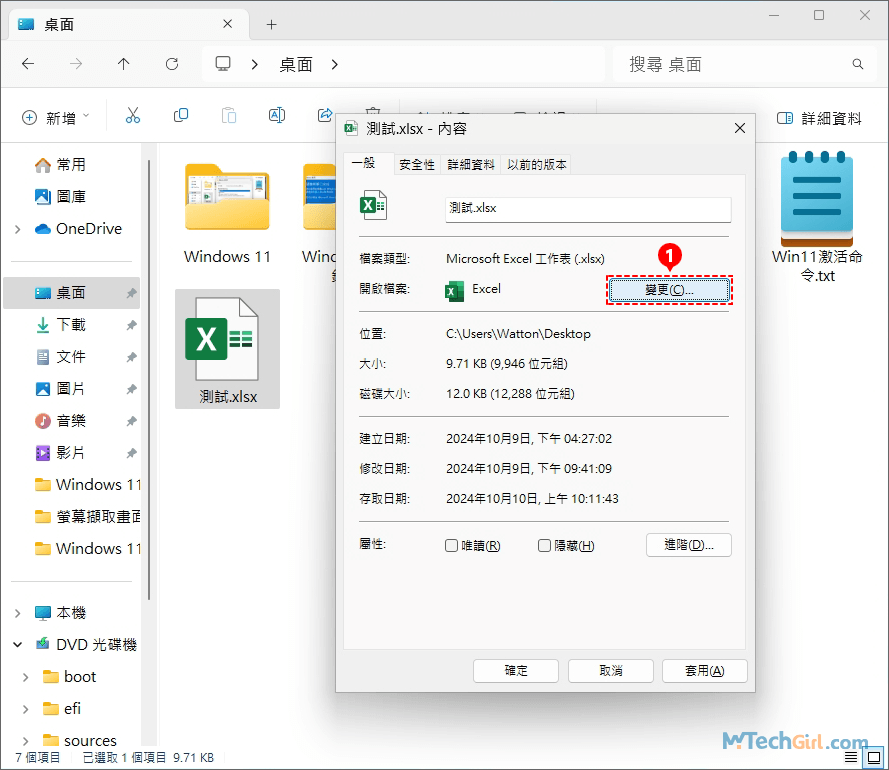The image size is (889, 770).
Task: Click the Rename icon in toolbar
Action: [277, 117]
